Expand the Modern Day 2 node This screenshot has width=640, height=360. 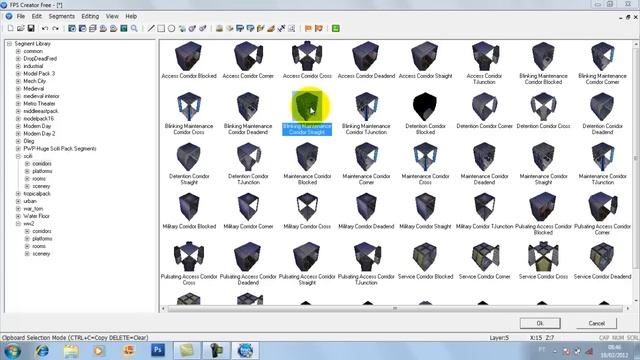point(18,133)
